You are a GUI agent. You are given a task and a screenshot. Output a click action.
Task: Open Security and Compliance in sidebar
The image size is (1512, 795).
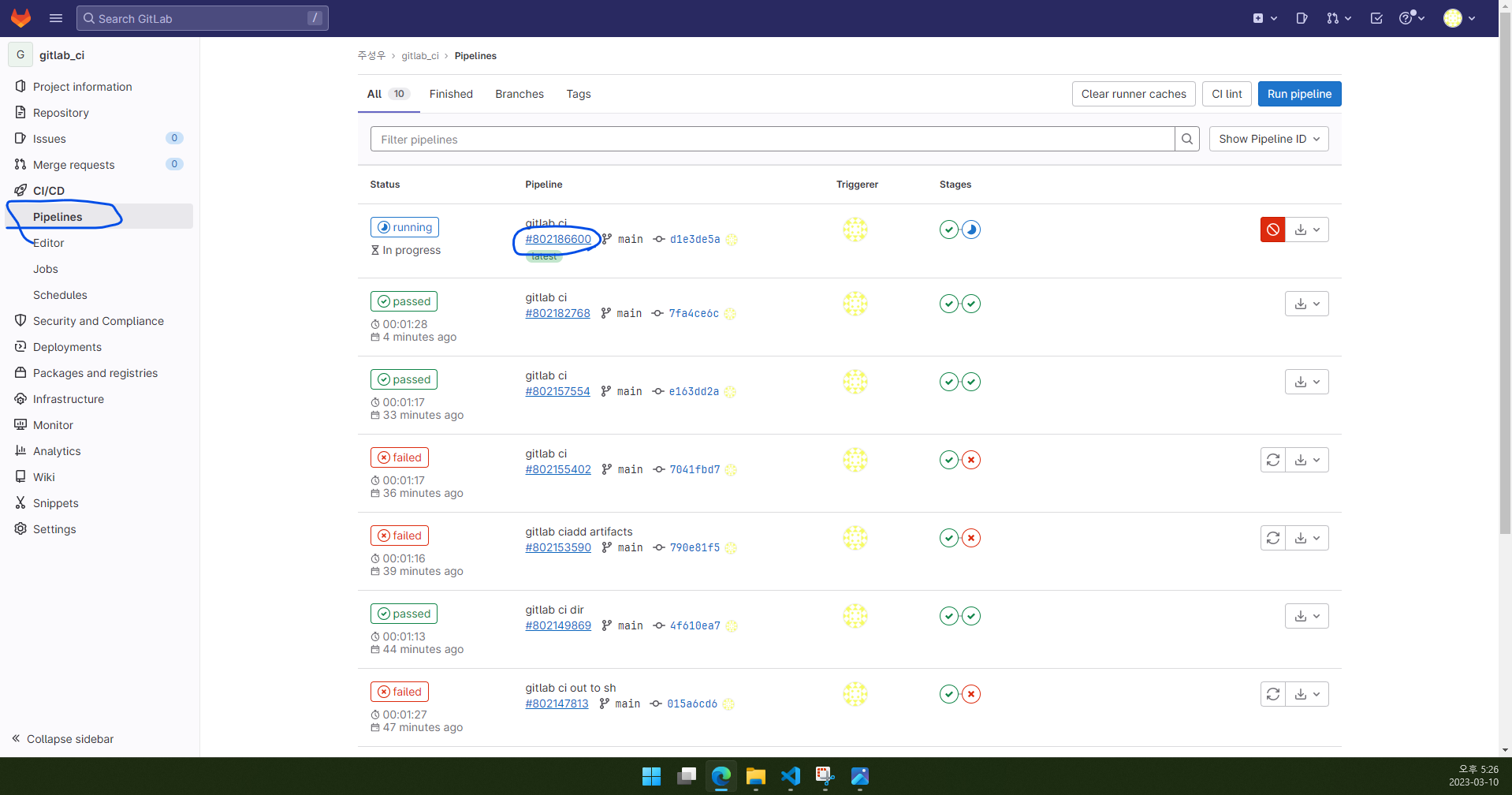(99, 321)
